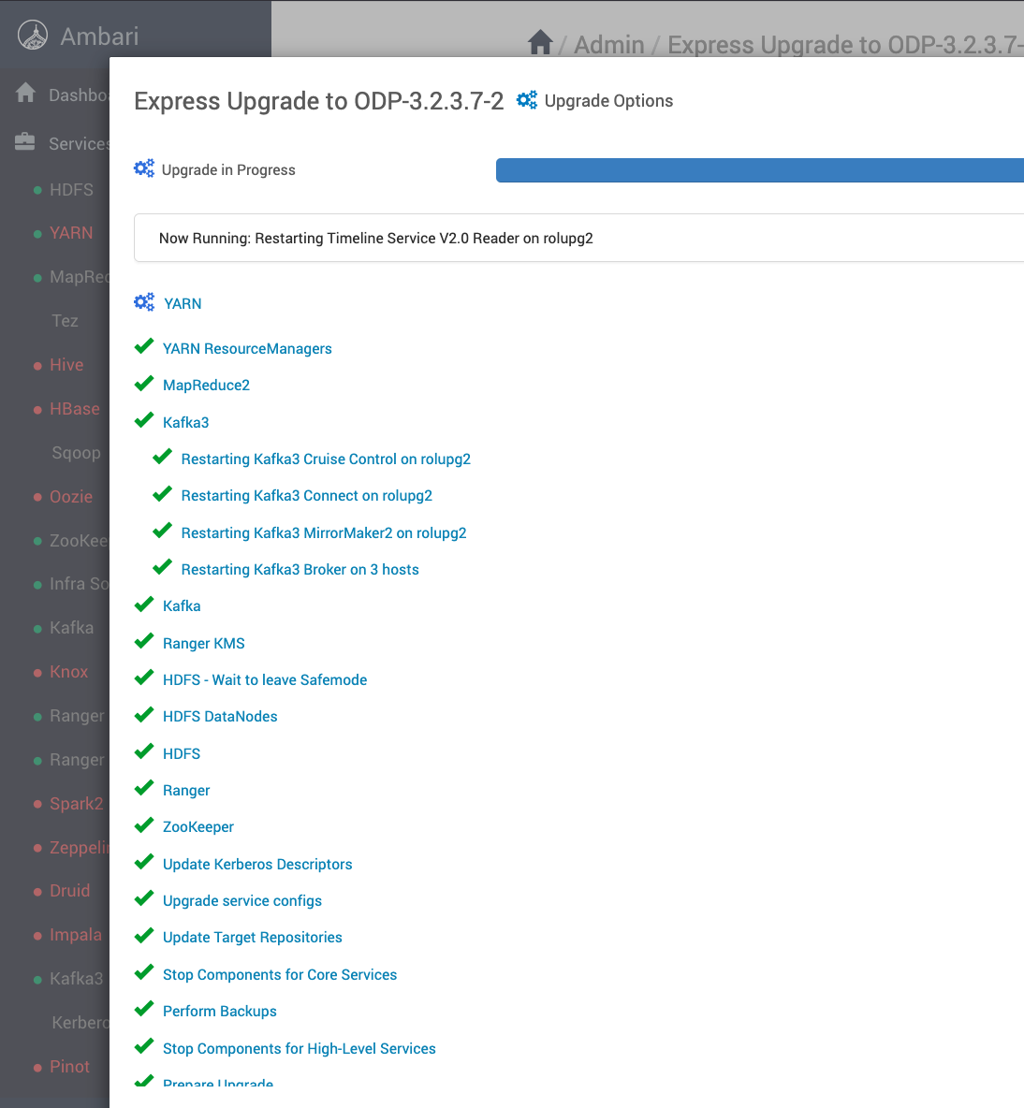Expand Update Kerberos Descriptors step
The image size is (1024, 1108).
click(x=257, y=864)
